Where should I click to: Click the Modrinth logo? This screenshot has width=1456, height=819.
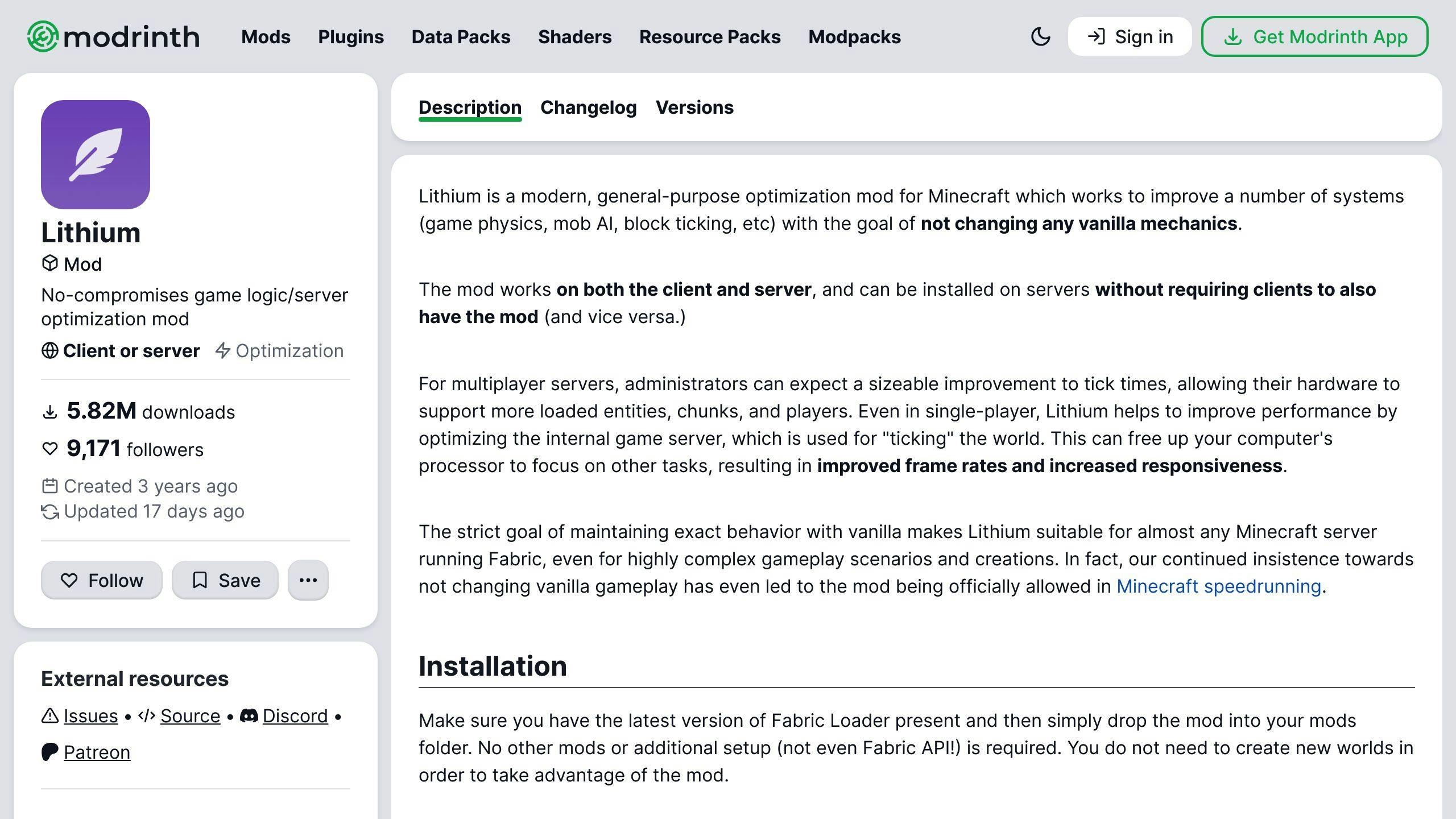pos(113,36)
